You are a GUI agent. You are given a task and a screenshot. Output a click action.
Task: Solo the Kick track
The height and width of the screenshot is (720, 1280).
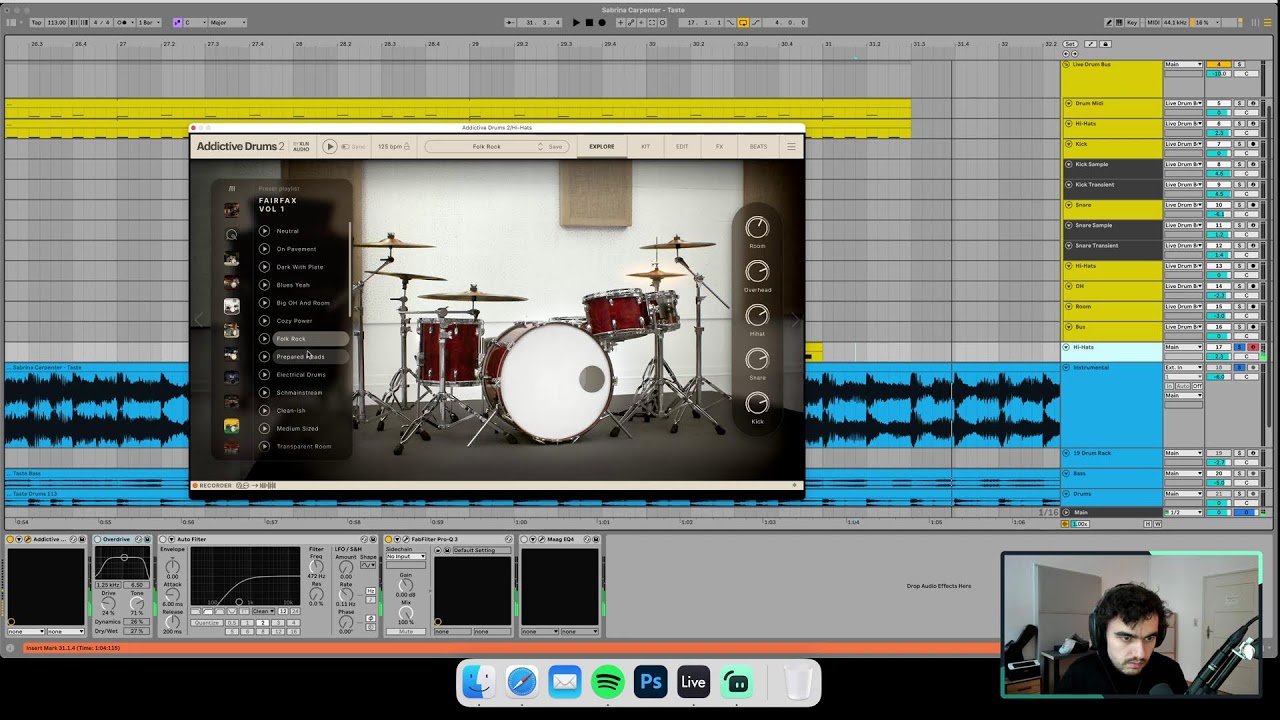pyautogui.click(x=1239, y=144)
